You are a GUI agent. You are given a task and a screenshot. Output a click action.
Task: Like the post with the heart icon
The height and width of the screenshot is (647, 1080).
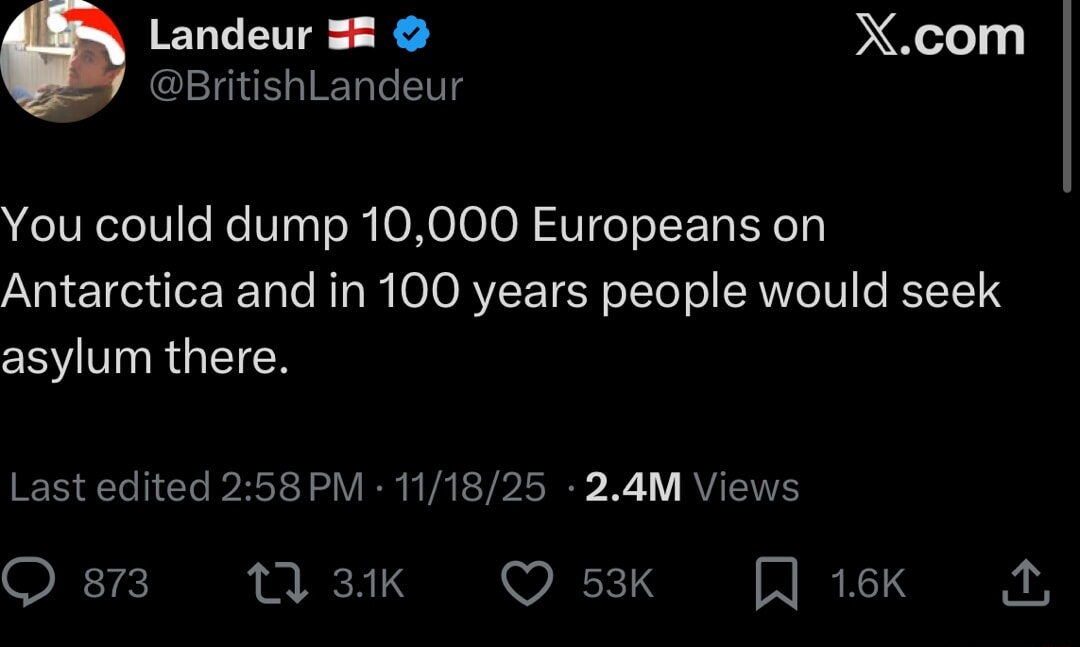coord(527,584)
